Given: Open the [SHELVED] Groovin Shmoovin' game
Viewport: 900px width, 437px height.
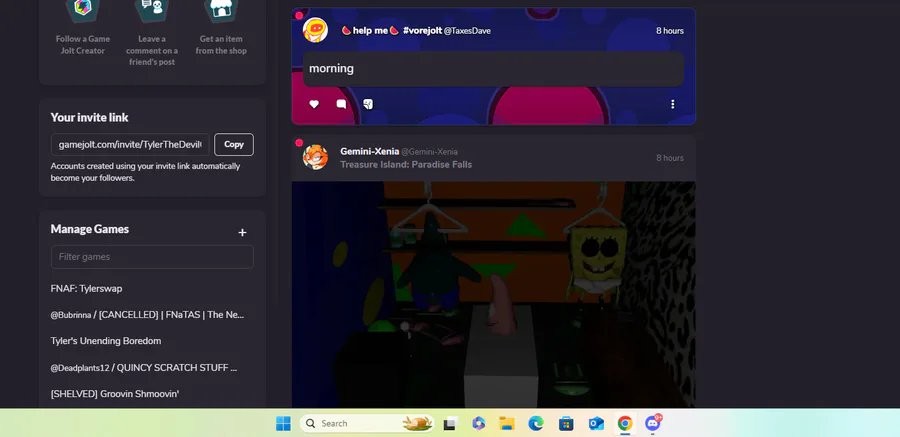Looking at the screenshot, I should [115, 393].
